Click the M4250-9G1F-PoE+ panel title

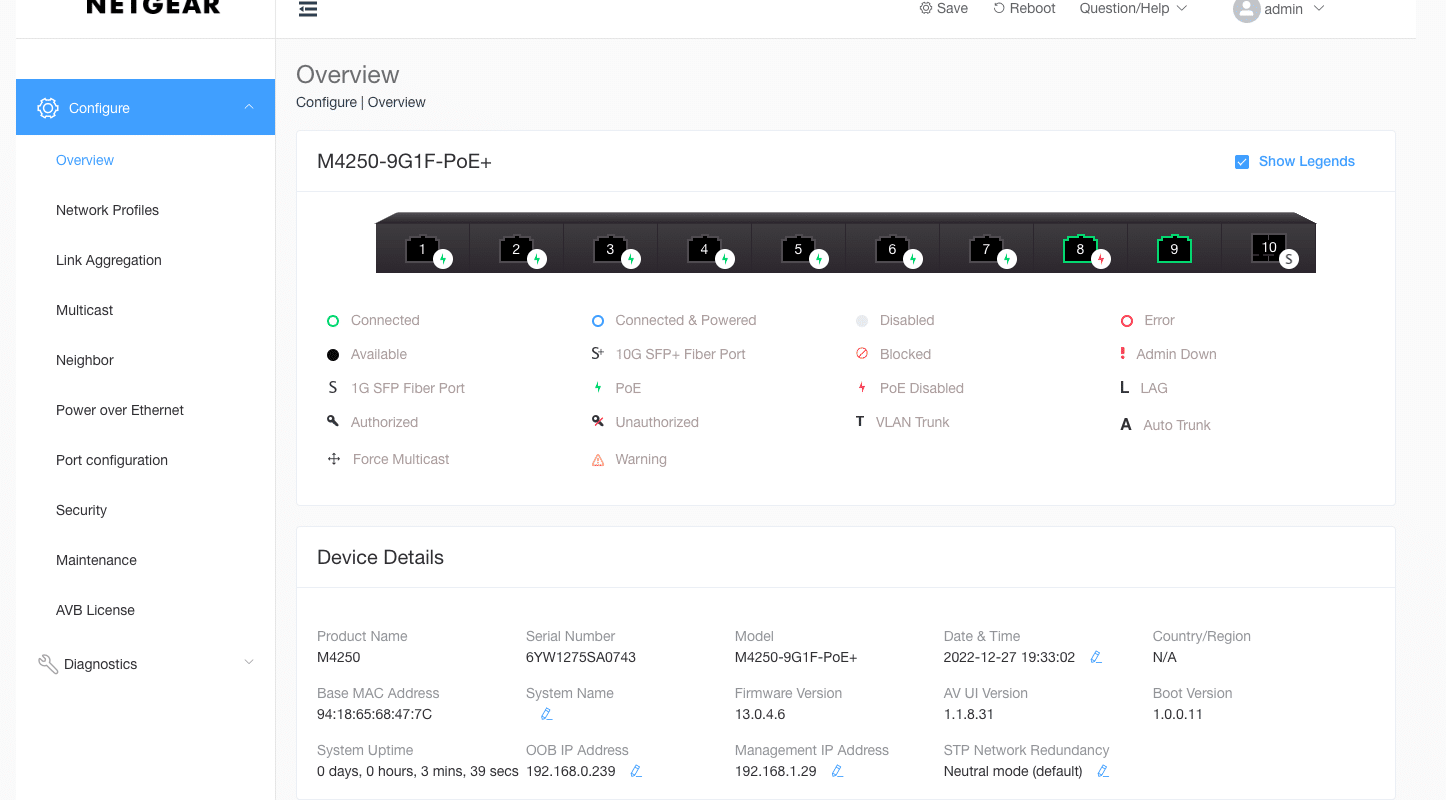tap(404, 161)
